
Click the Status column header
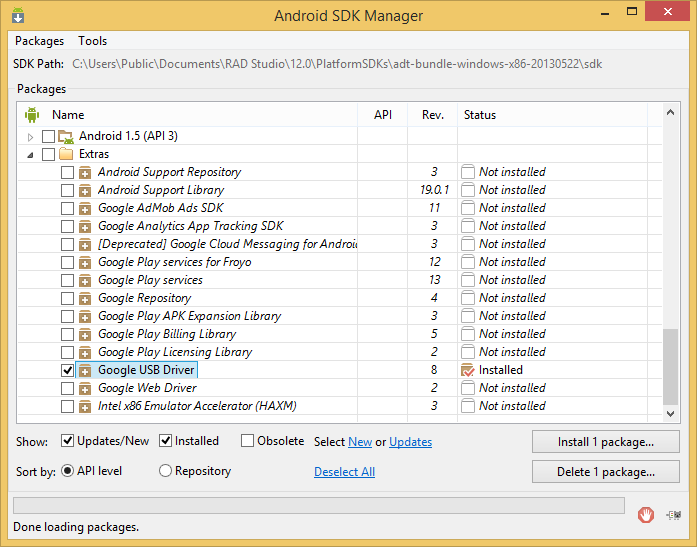480,115
